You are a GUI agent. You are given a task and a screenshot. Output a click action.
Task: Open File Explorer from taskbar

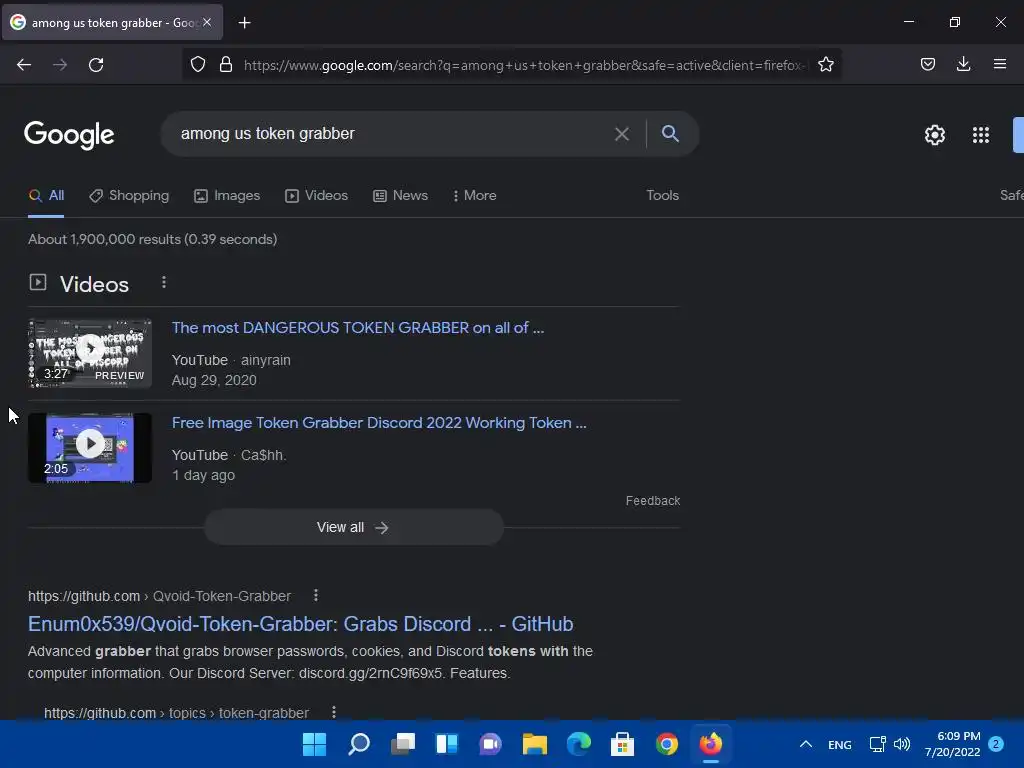click(534, 744)
